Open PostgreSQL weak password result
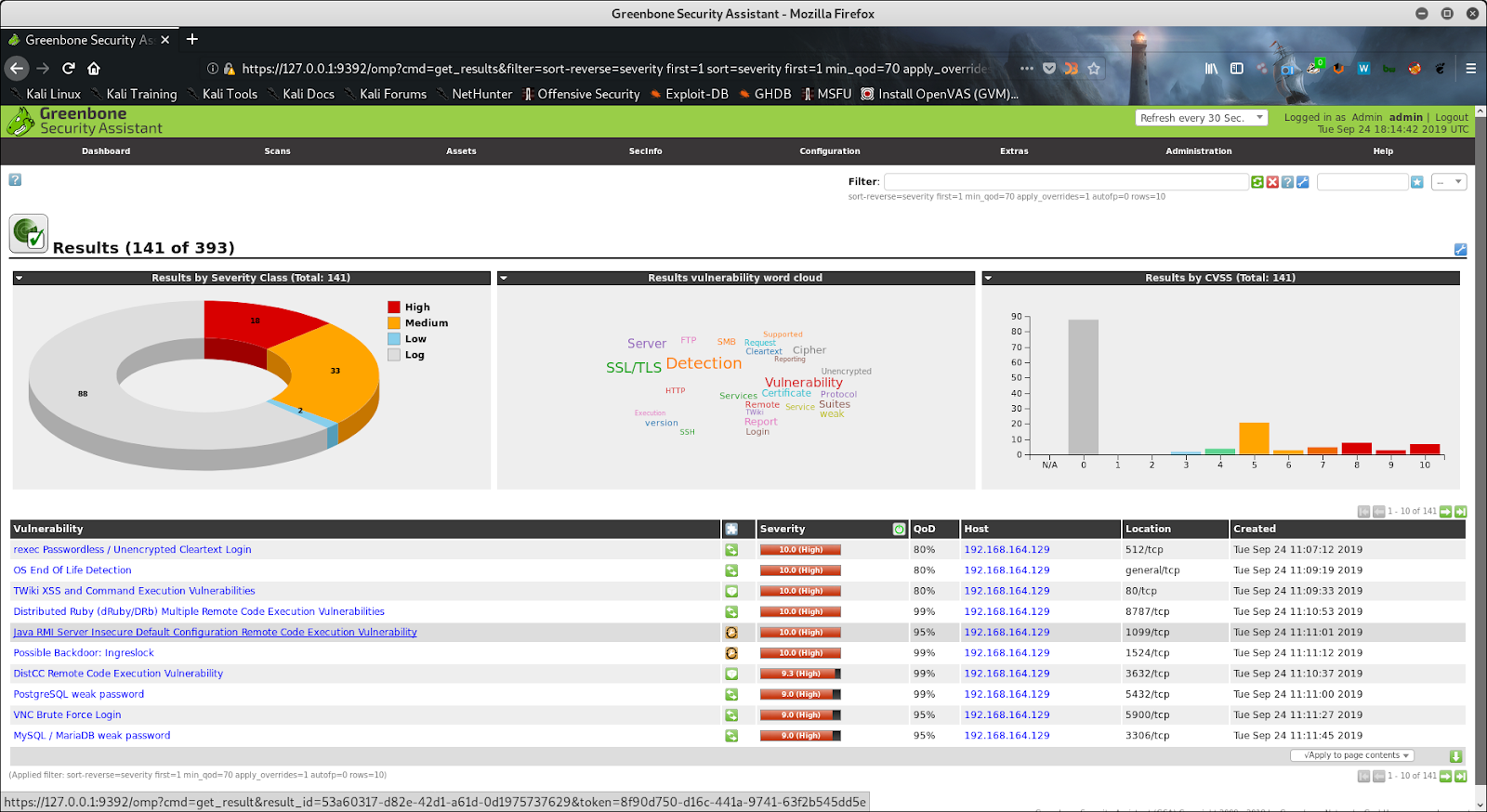1487x812 pixels. pyautogui.click(x=79, y=694)
